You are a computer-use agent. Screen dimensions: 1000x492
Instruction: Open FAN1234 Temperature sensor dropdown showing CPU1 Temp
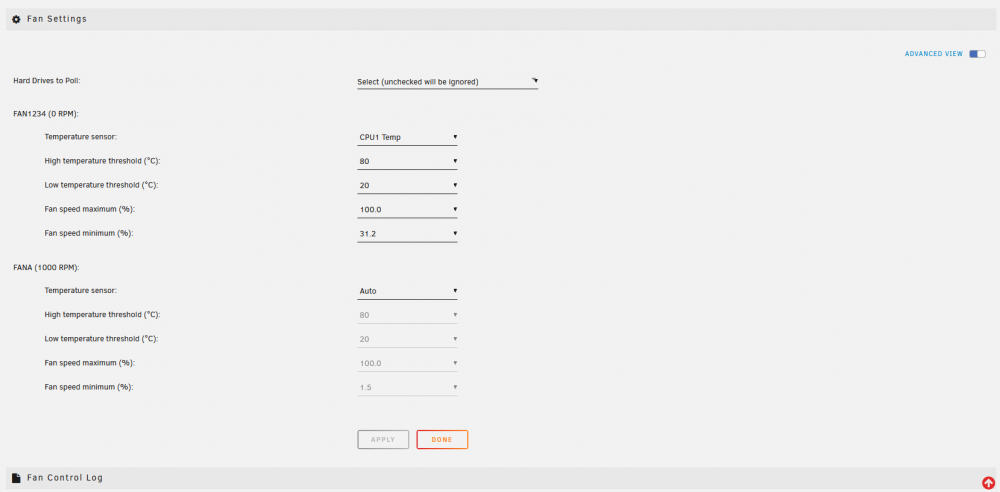tap(408, 137)
